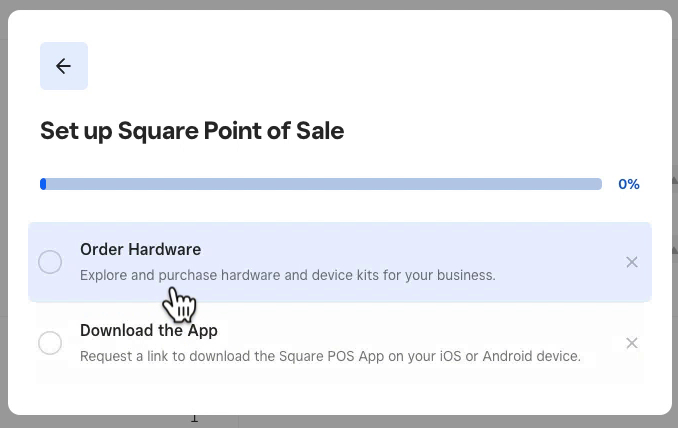
Task: Click the upper background scrollbar arrow at right edge
Action: (675, 180)
